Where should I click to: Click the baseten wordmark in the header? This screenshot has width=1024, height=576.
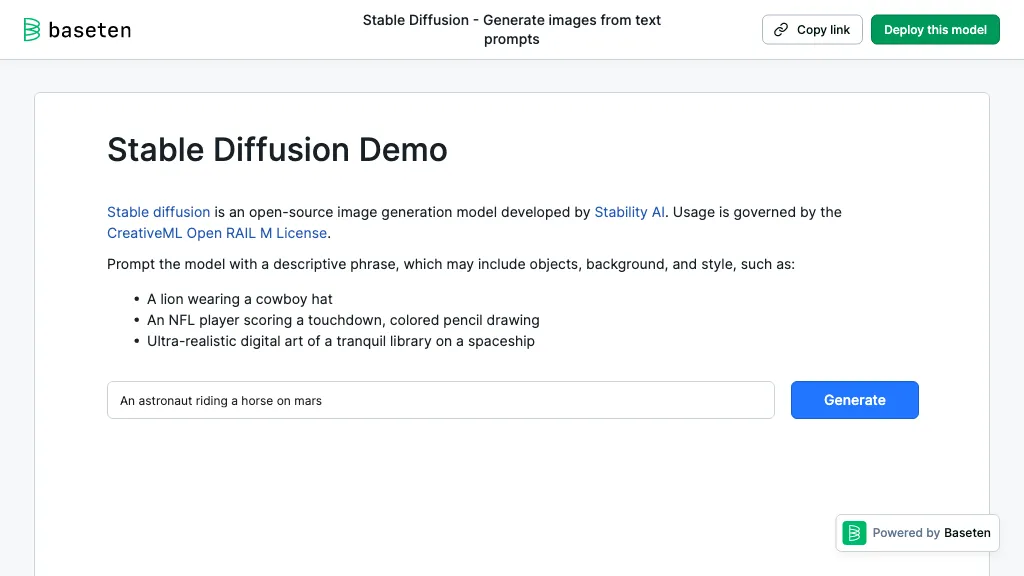(x=90, y=30)
